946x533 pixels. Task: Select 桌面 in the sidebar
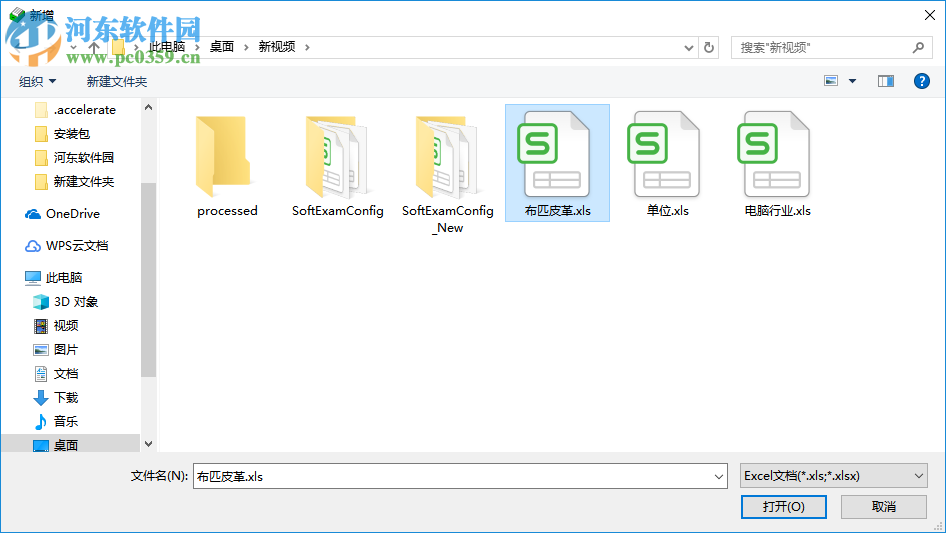(x=56, y=445)
